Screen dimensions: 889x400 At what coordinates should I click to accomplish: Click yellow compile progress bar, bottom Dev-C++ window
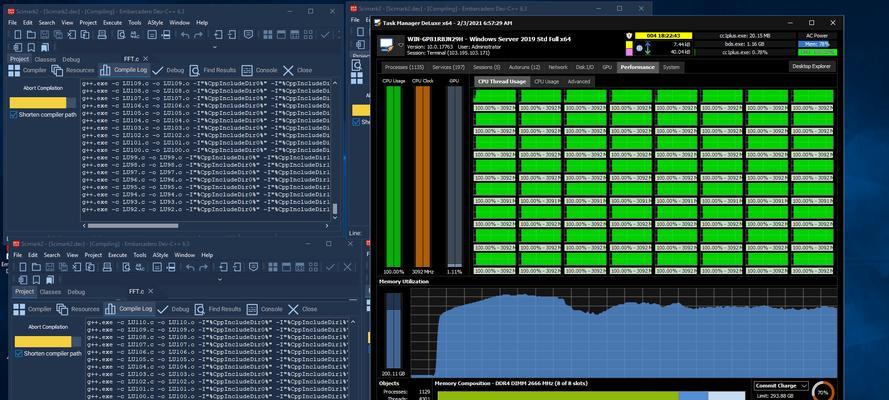coord(43,342)
